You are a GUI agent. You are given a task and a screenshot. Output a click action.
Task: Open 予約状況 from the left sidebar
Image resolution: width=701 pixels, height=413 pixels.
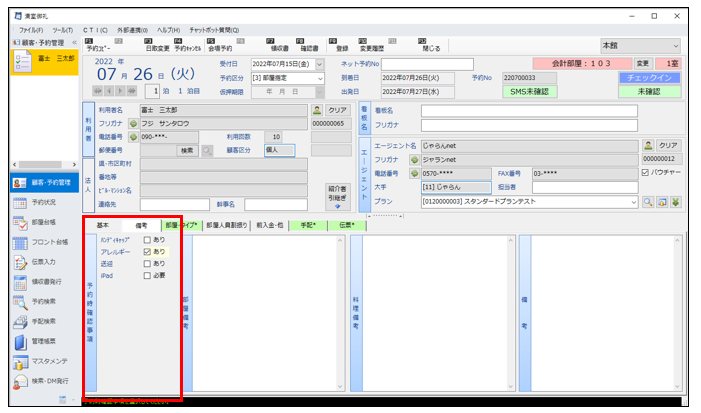43,201
